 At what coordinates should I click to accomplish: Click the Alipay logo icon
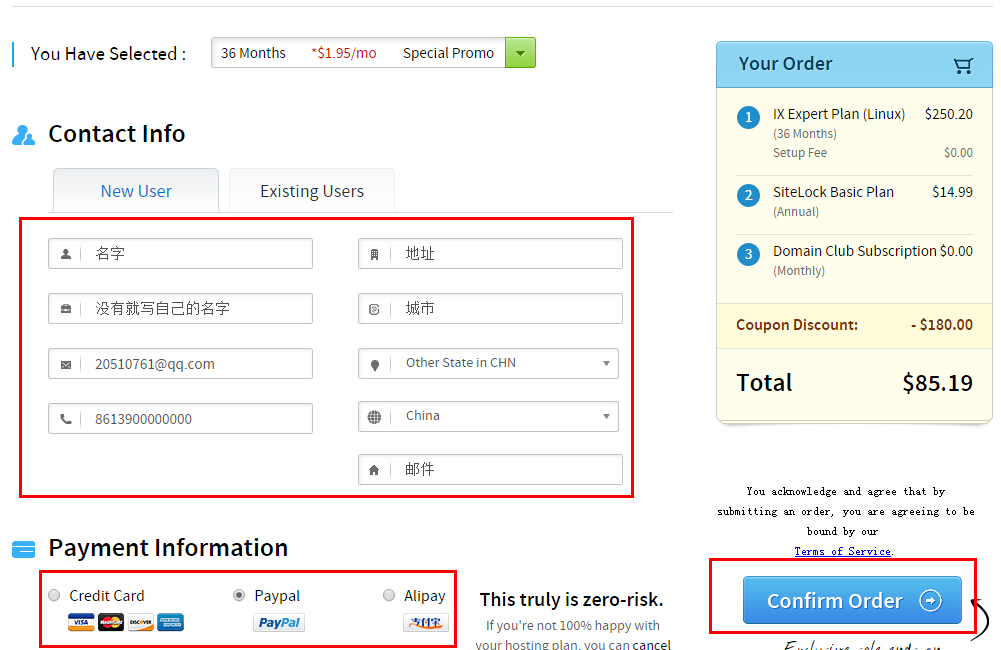point(425,623)
